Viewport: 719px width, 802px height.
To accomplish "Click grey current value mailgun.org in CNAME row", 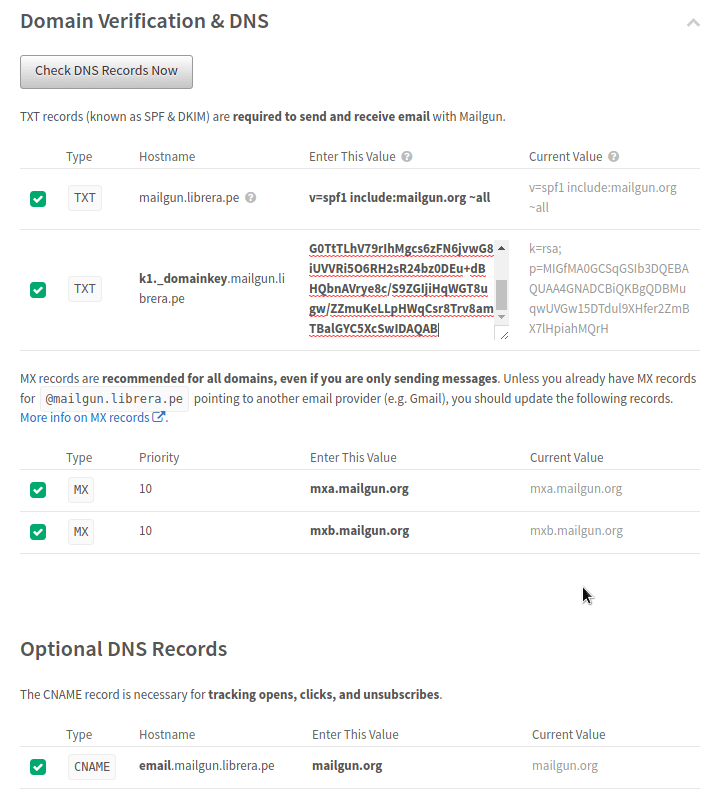I will point(565,766).
